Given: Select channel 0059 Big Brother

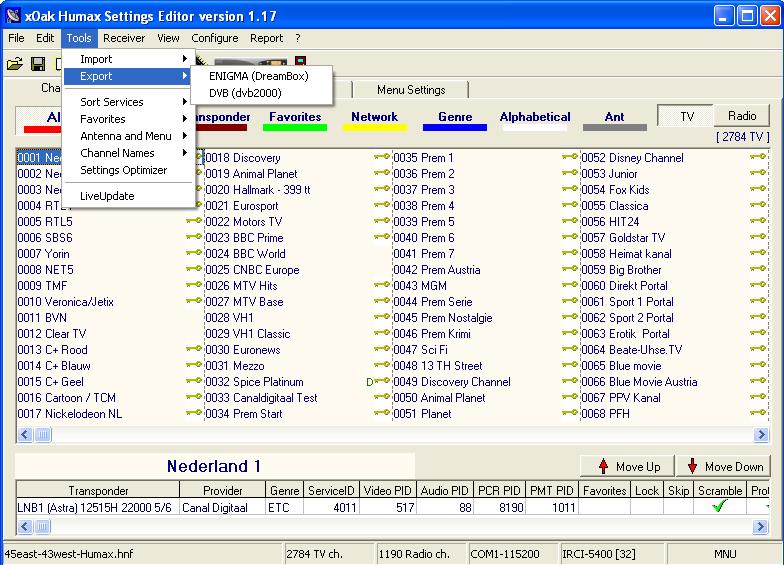Looking at the screenshot, I should pos(622,270).
